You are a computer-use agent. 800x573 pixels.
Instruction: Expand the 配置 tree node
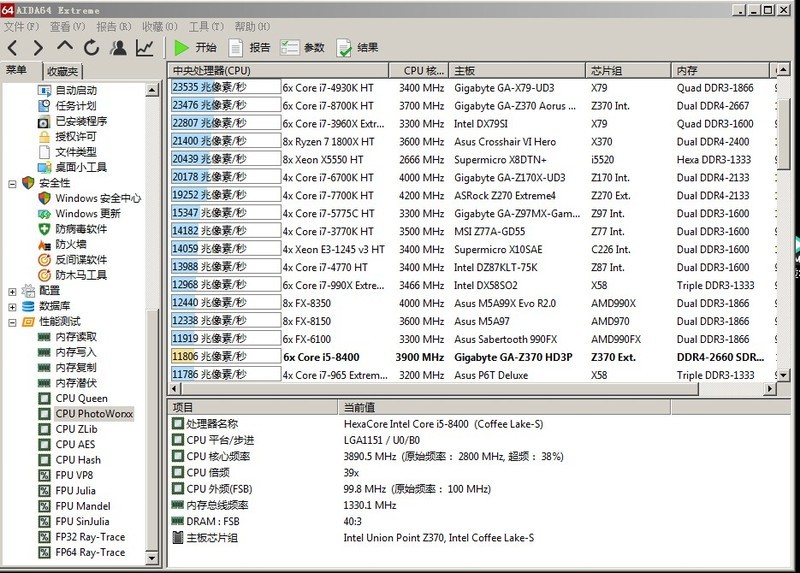point(12,291)
